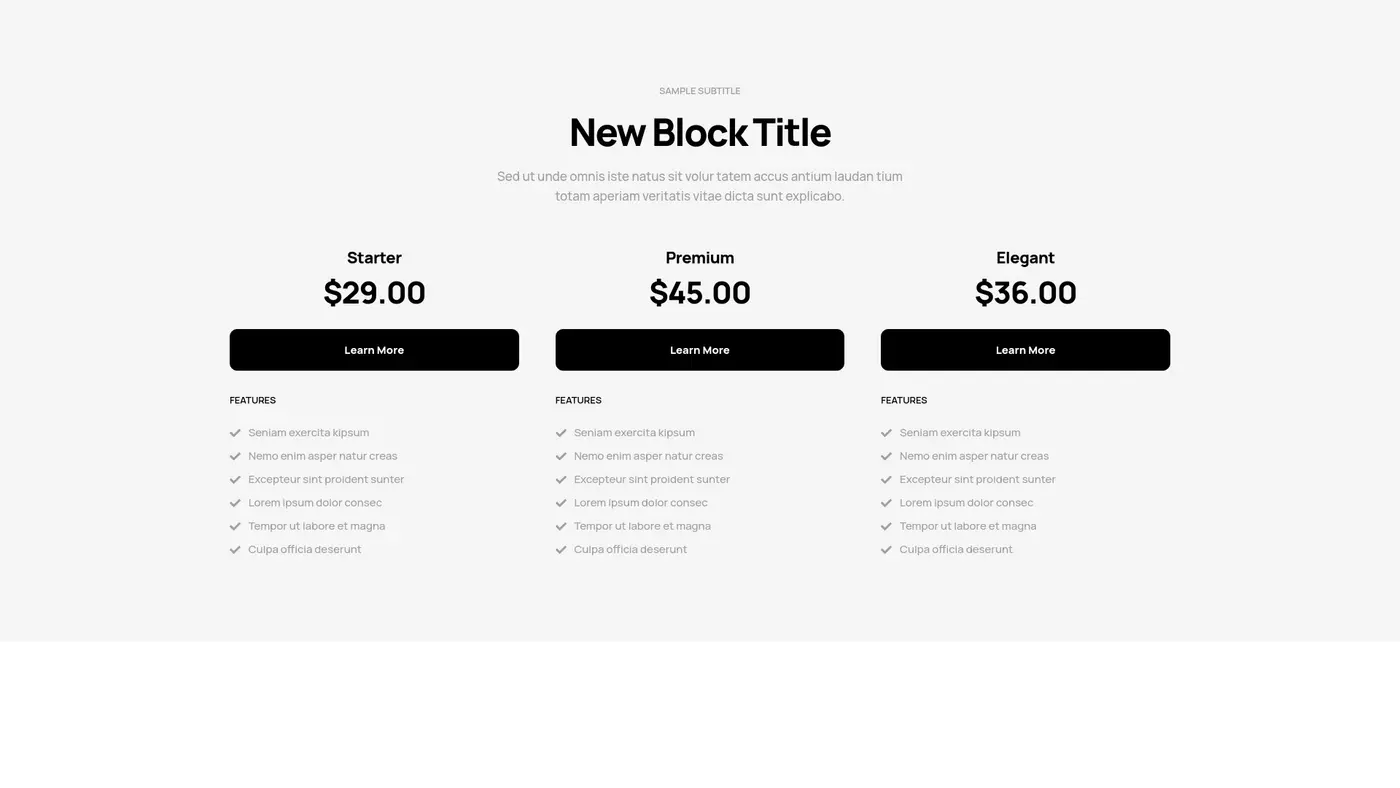Click the checkmark beside Starter's Lorem ipsum doior consec
The height and width of the screenshot is (788, 1400).
(234, 502)
